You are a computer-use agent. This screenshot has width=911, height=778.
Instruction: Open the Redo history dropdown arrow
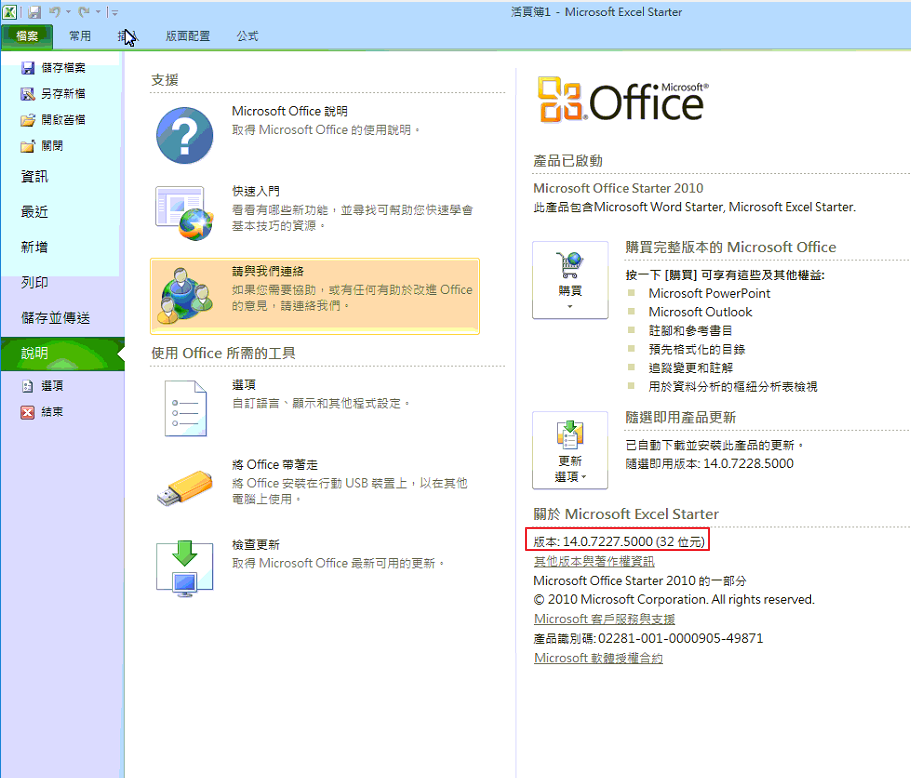[98, 12]
